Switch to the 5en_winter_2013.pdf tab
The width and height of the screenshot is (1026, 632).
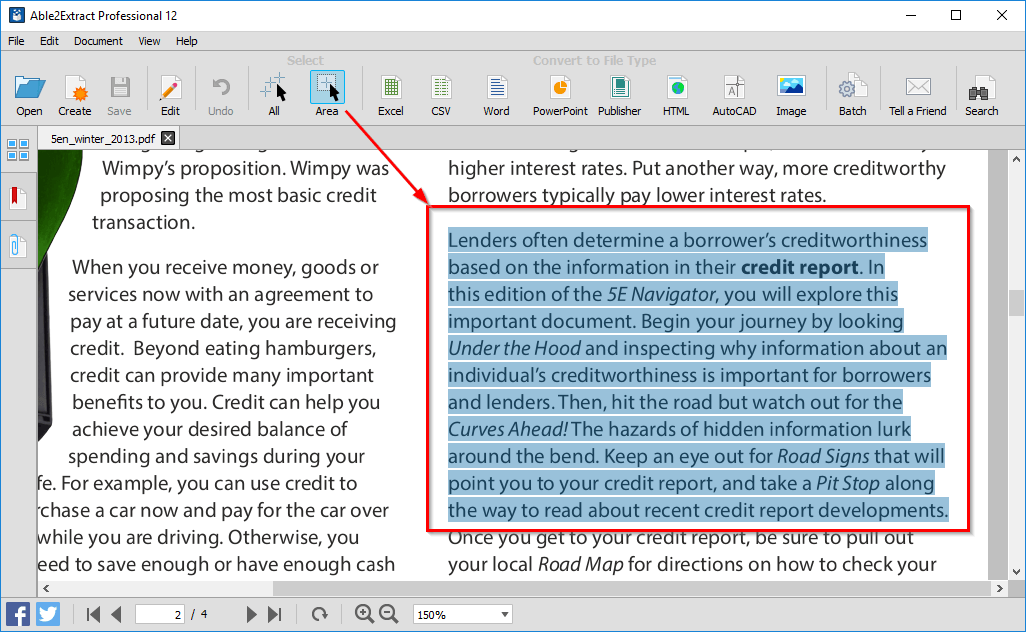[x=103, y=139]
